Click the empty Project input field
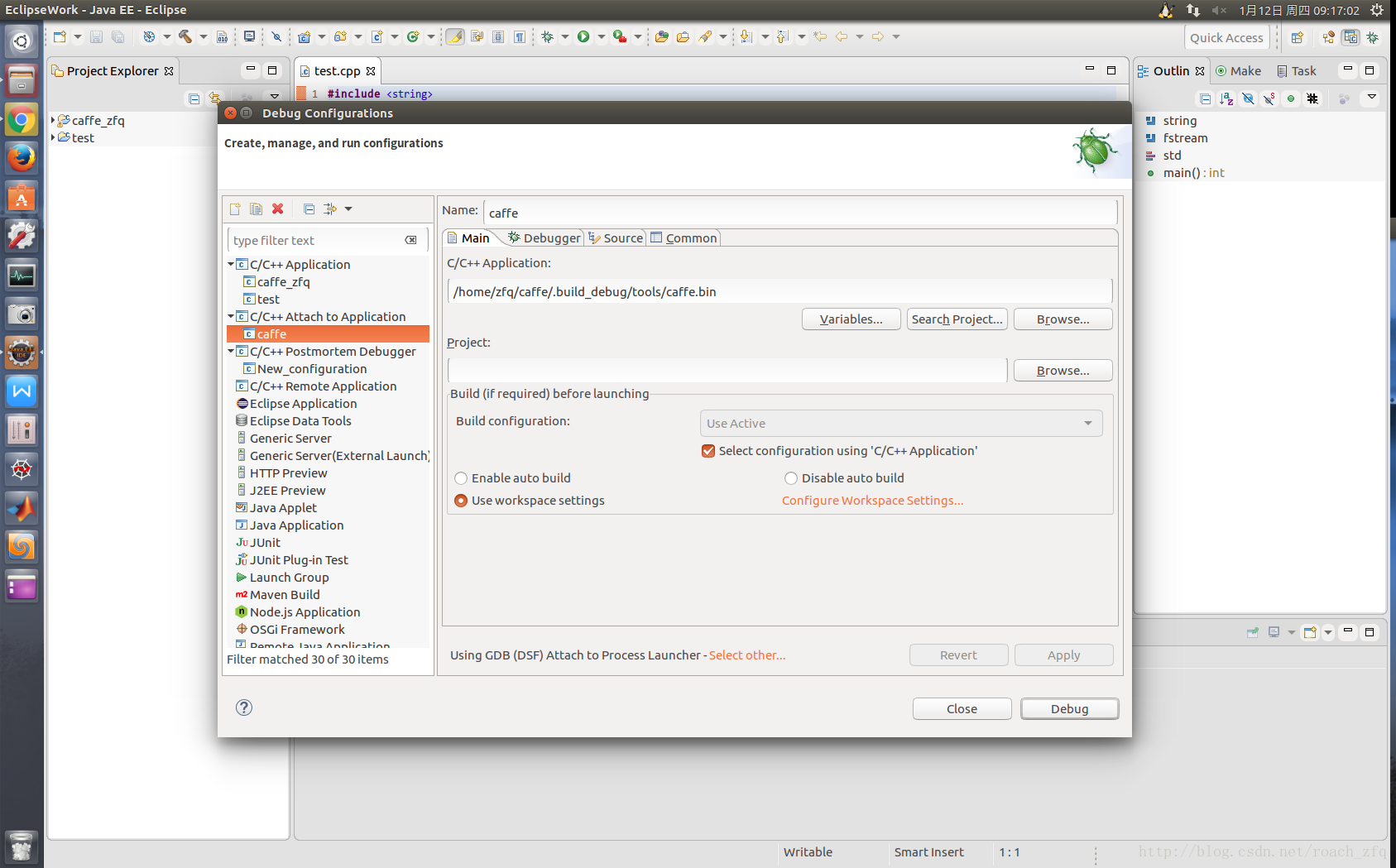The image size is (1396, 868). (x=727, y=371)
